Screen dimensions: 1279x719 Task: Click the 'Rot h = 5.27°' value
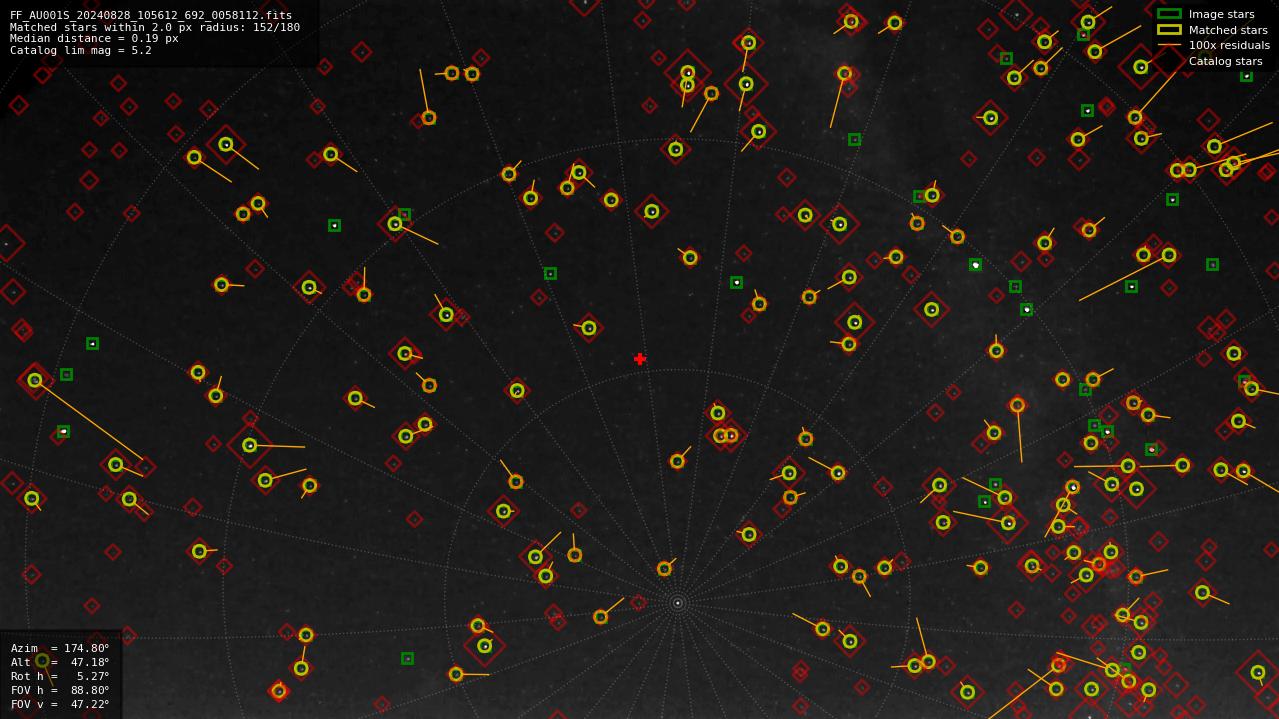pos(60,676)
